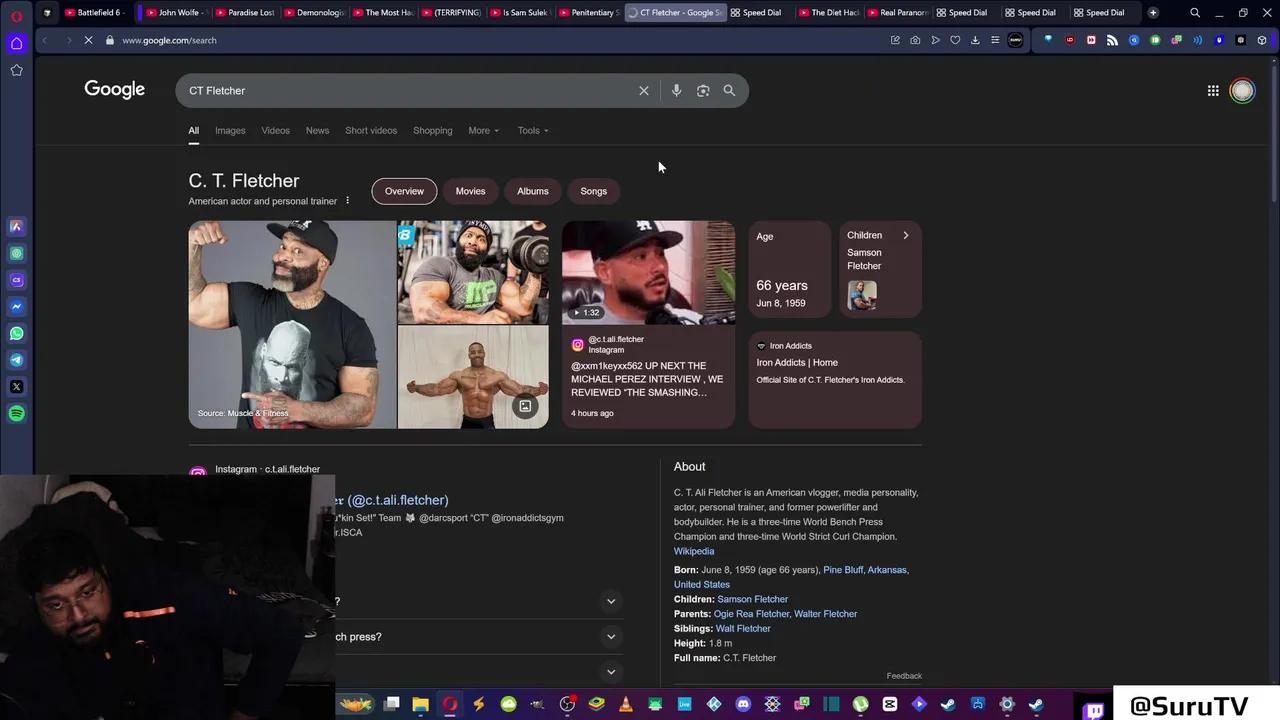Screen dimensions: 1280x720
Task: Switch to Videos results tab
Action: pyautogui.click(x=275, y=130)
